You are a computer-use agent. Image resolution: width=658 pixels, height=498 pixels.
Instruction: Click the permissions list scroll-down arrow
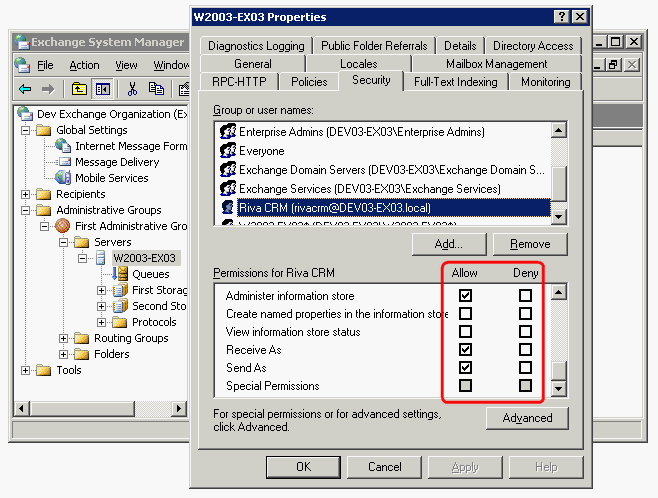(x=559, y=388)
